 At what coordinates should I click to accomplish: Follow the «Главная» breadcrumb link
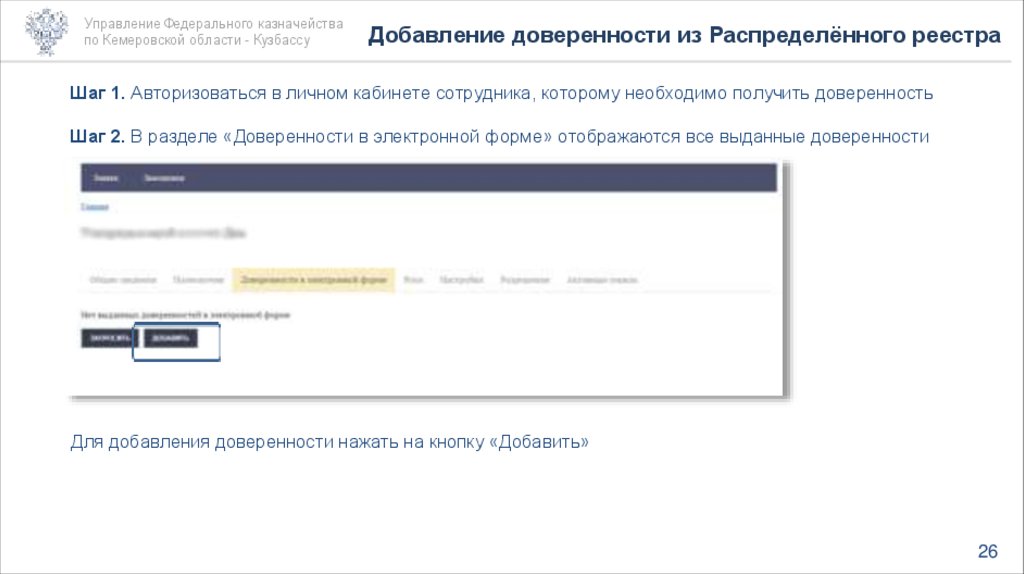pos(95,207)
